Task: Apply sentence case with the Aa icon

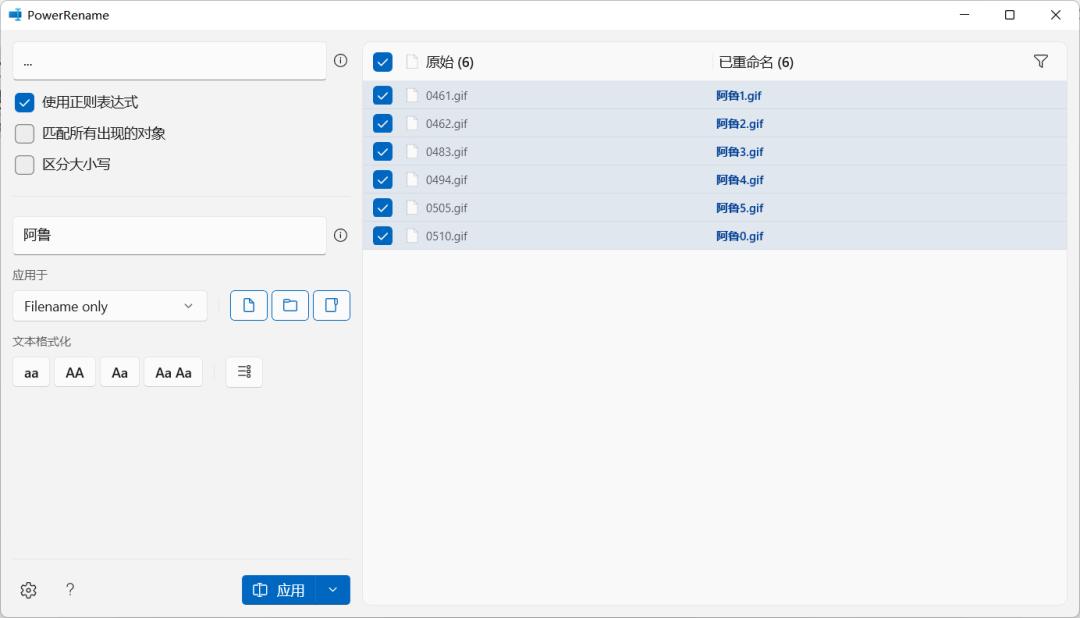Action: click(119, 371)
